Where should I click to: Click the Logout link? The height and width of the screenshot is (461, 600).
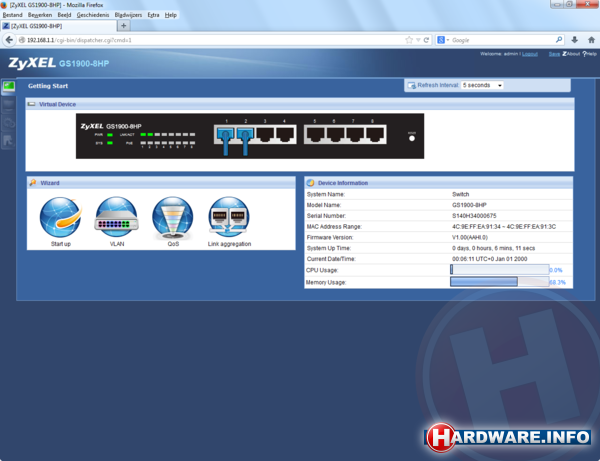(530, 54)
